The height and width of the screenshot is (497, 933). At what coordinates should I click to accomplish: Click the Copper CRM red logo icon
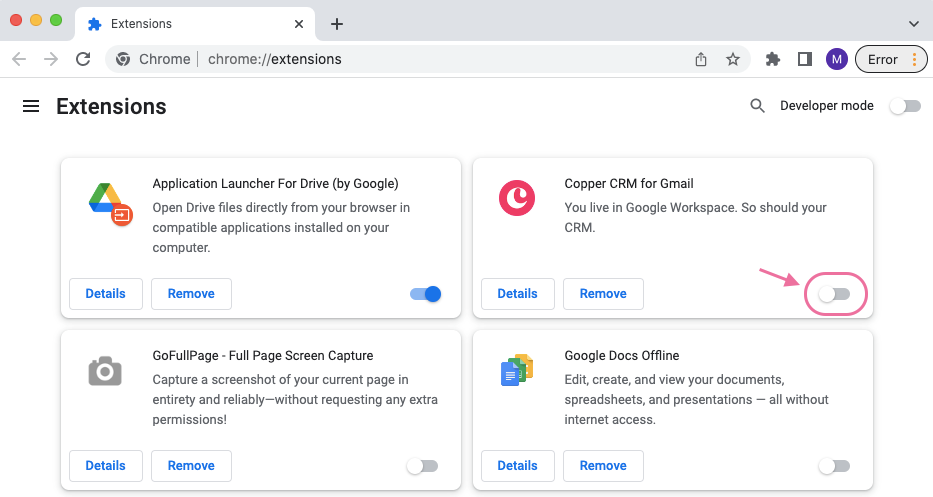[x=516, y=198]
